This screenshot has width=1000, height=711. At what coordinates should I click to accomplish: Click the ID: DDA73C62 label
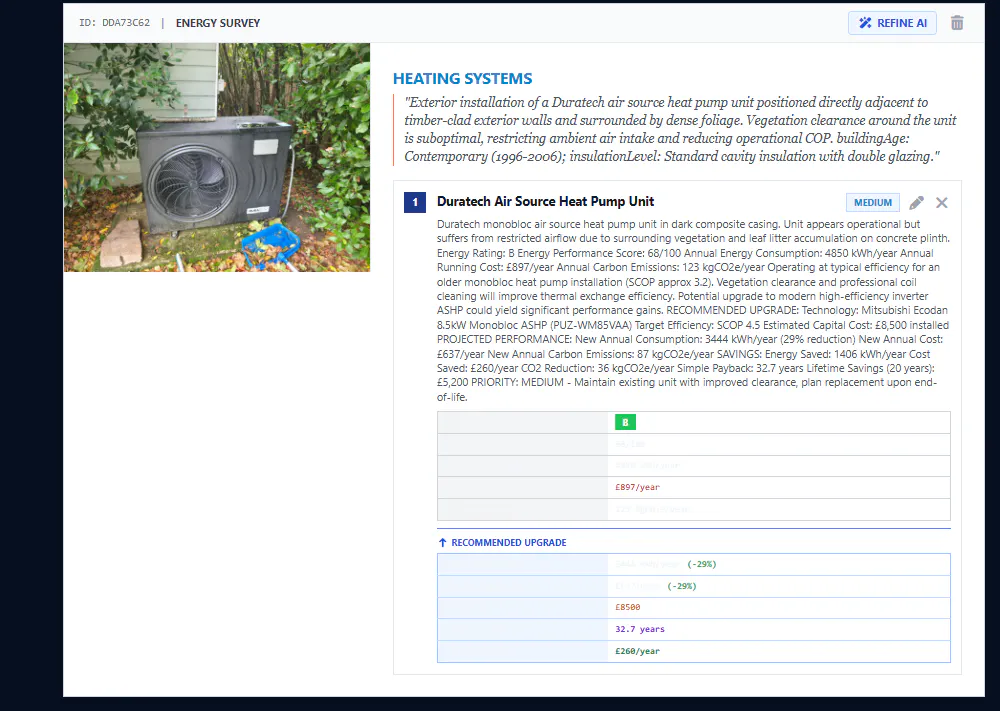pos(114,23)
